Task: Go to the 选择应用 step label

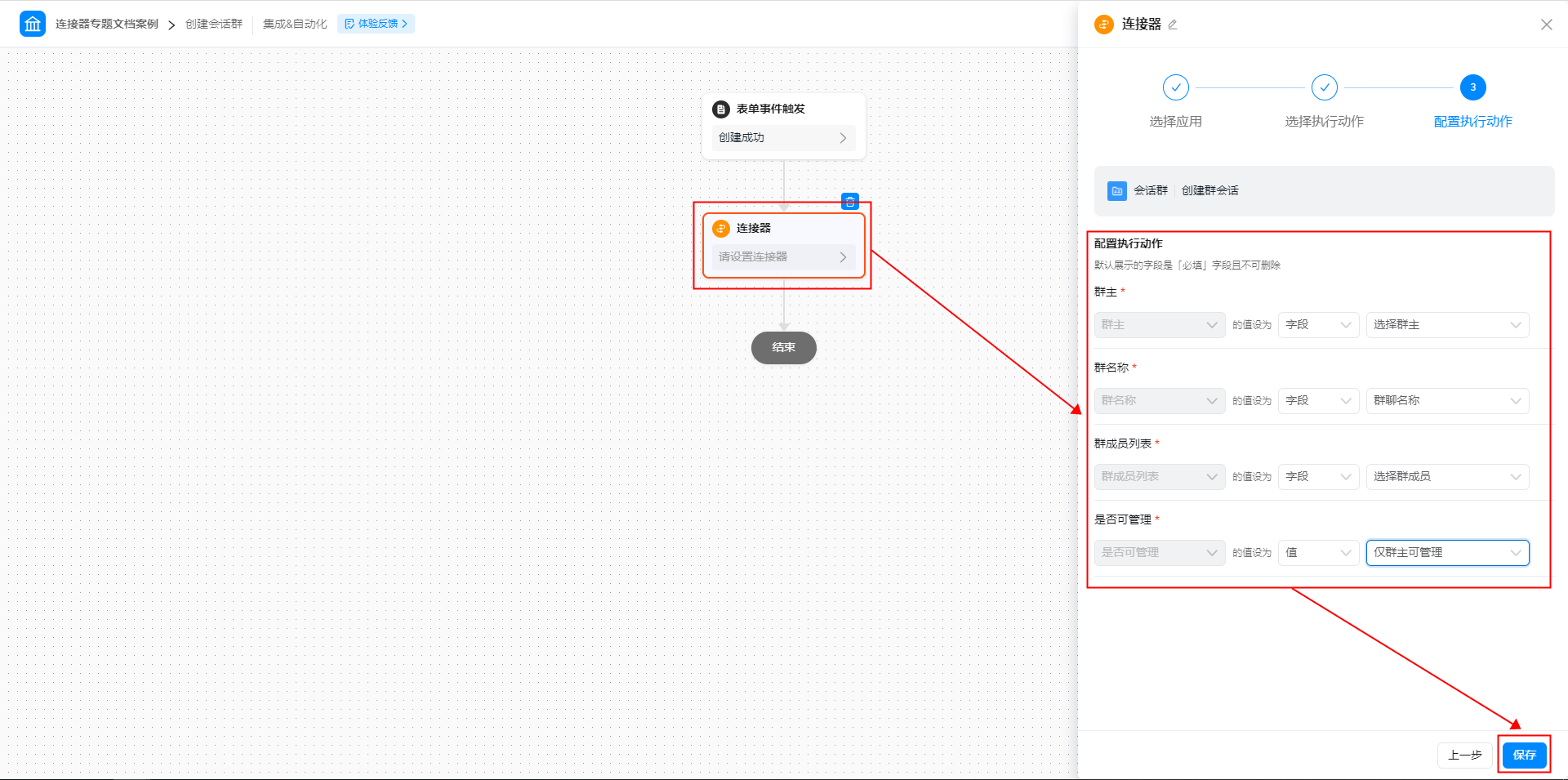Action: [1176, 122]
